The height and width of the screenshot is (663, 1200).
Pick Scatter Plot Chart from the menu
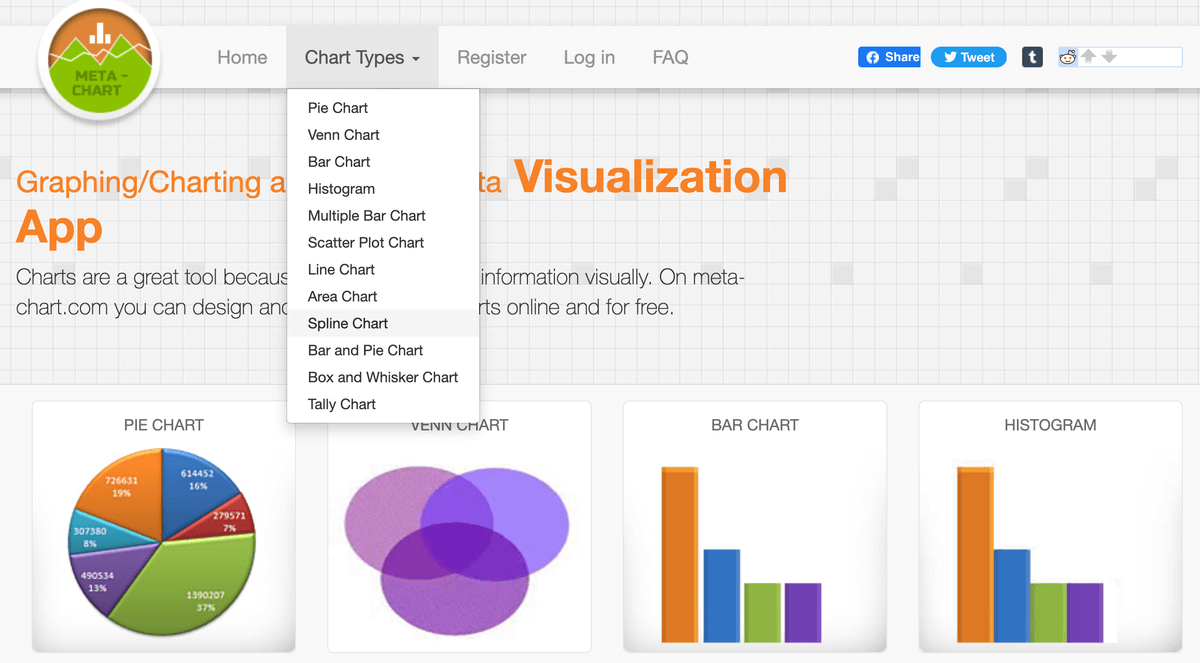(366, 242)
